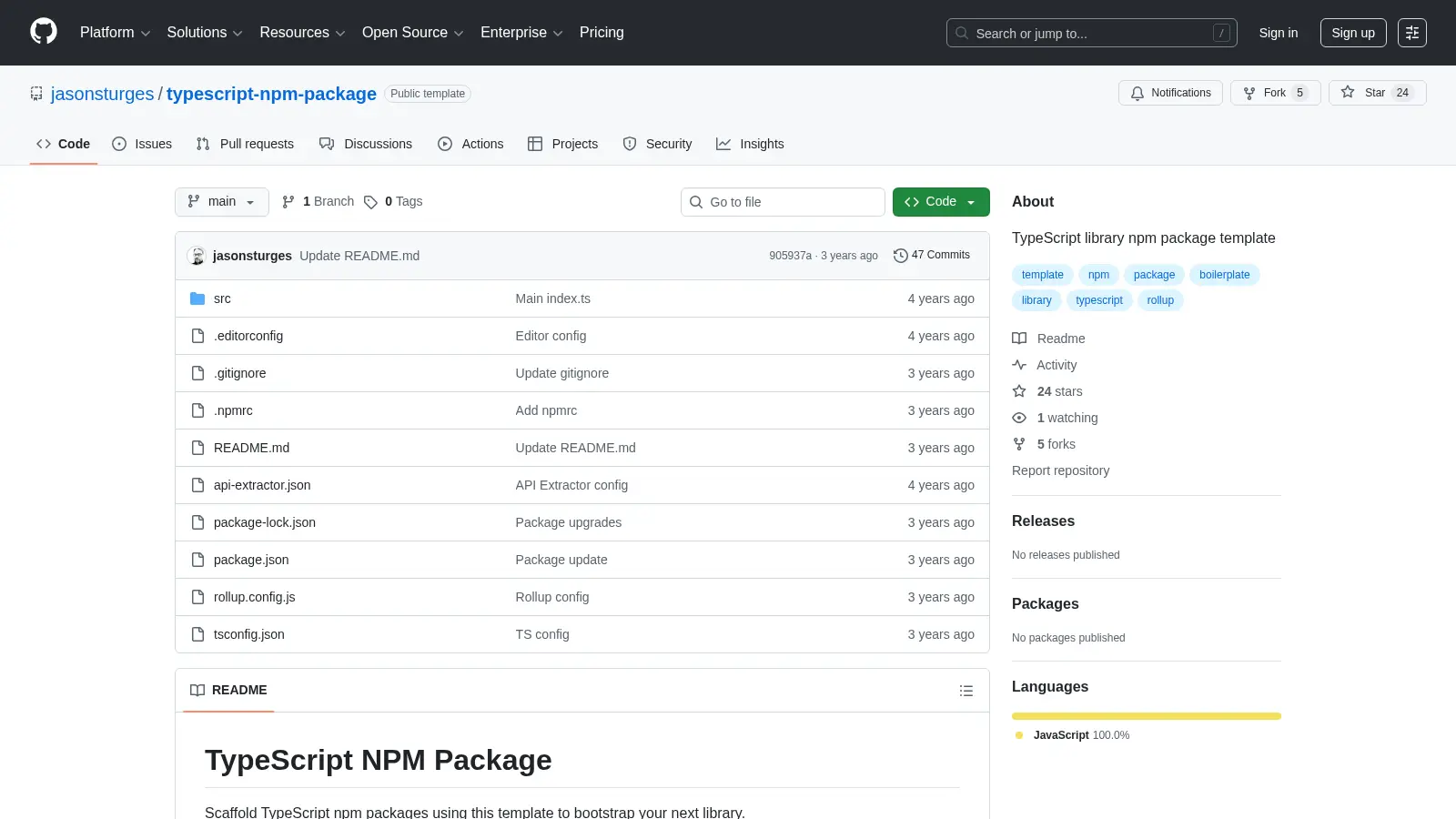Select the package-lock.json file icon
Viewport: 1456px width, 819px height.
[197, 522]
